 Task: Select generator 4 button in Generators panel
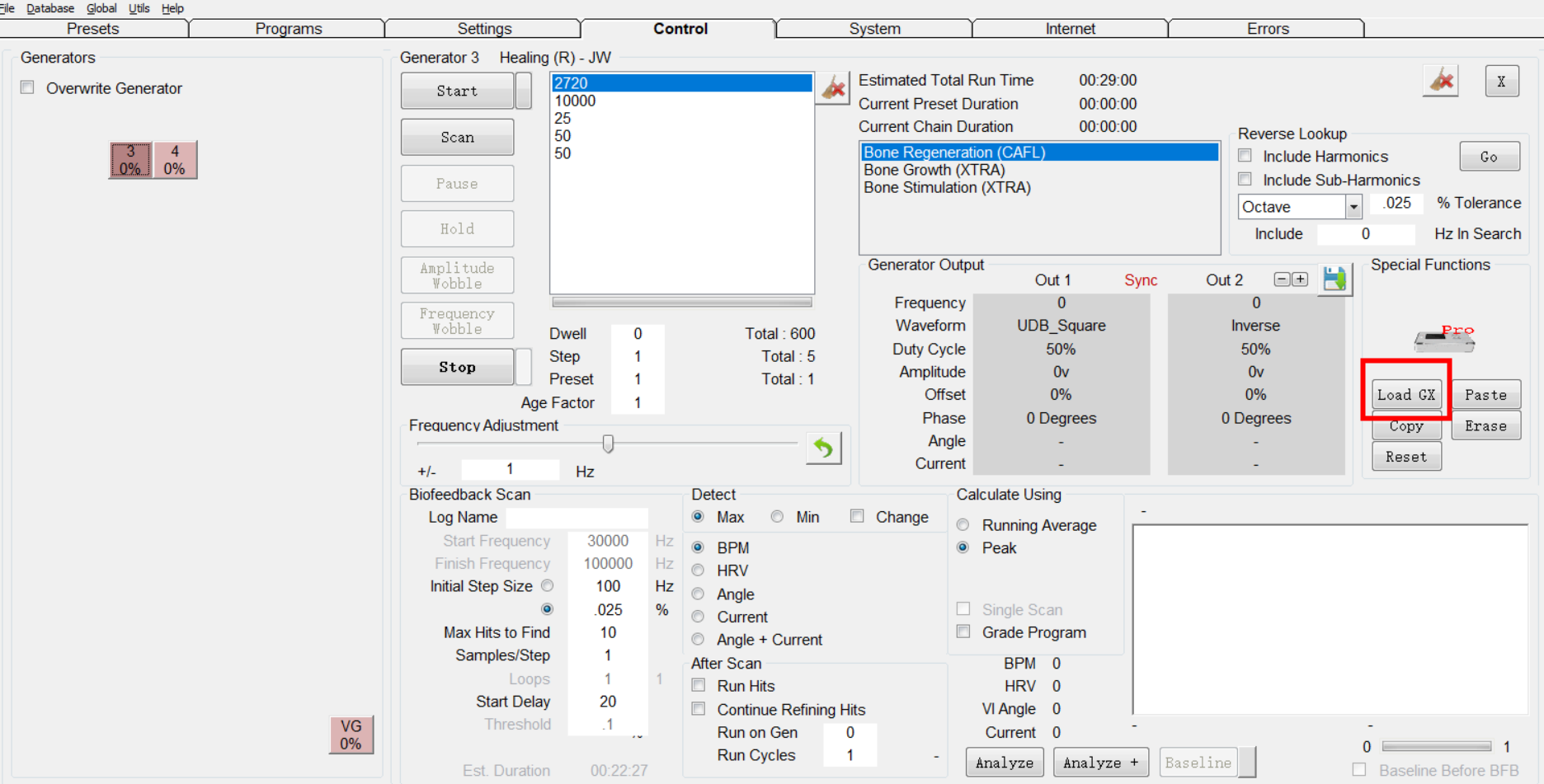pos(175,160)
